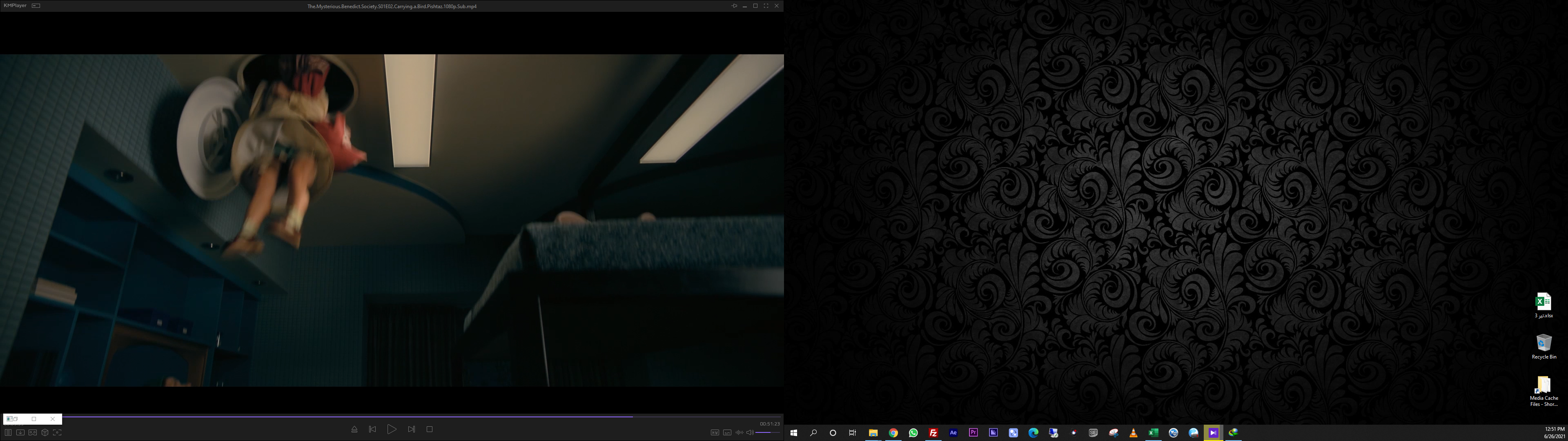
Task: Open the playlist panel icon
Action: [8, 432]
